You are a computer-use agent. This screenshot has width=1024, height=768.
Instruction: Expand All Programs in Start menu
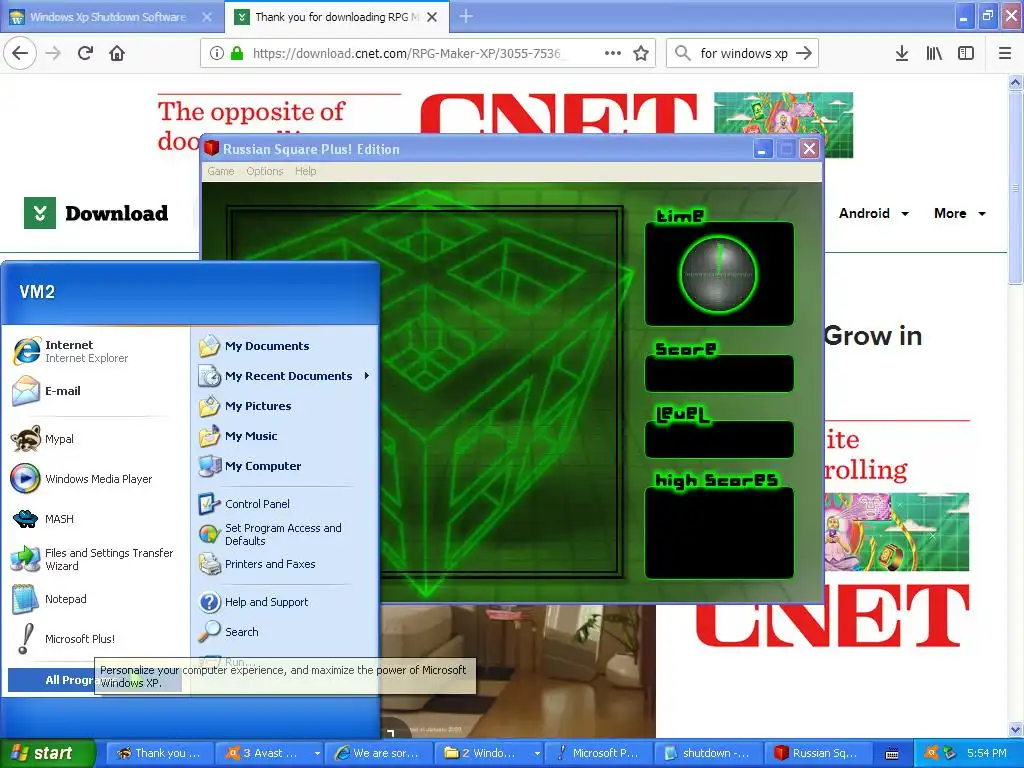(x=95, y=680)
